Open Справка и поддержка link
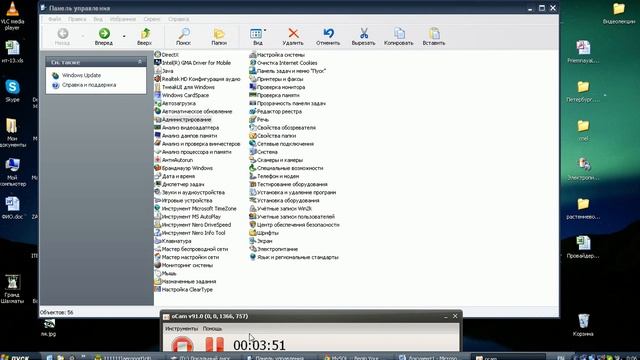 (x=89, y=85)
